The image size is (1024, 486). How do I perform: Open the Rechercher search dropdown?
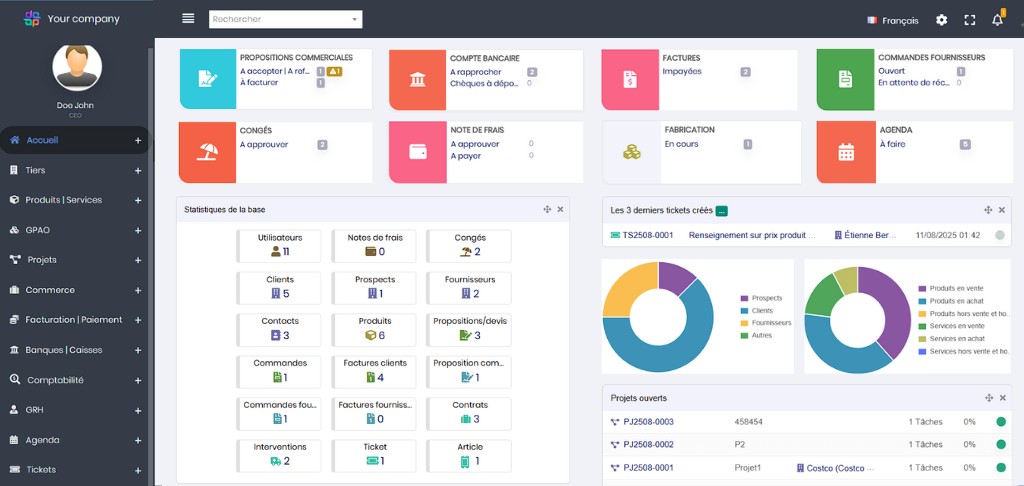pyautogui.click(x=285, y=19)
